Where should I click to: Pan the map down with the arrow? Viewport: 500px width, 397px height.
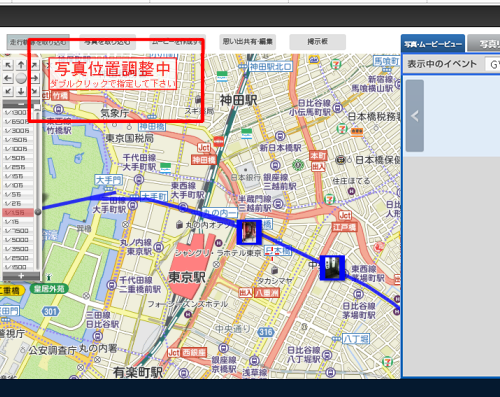pos(21,91)
